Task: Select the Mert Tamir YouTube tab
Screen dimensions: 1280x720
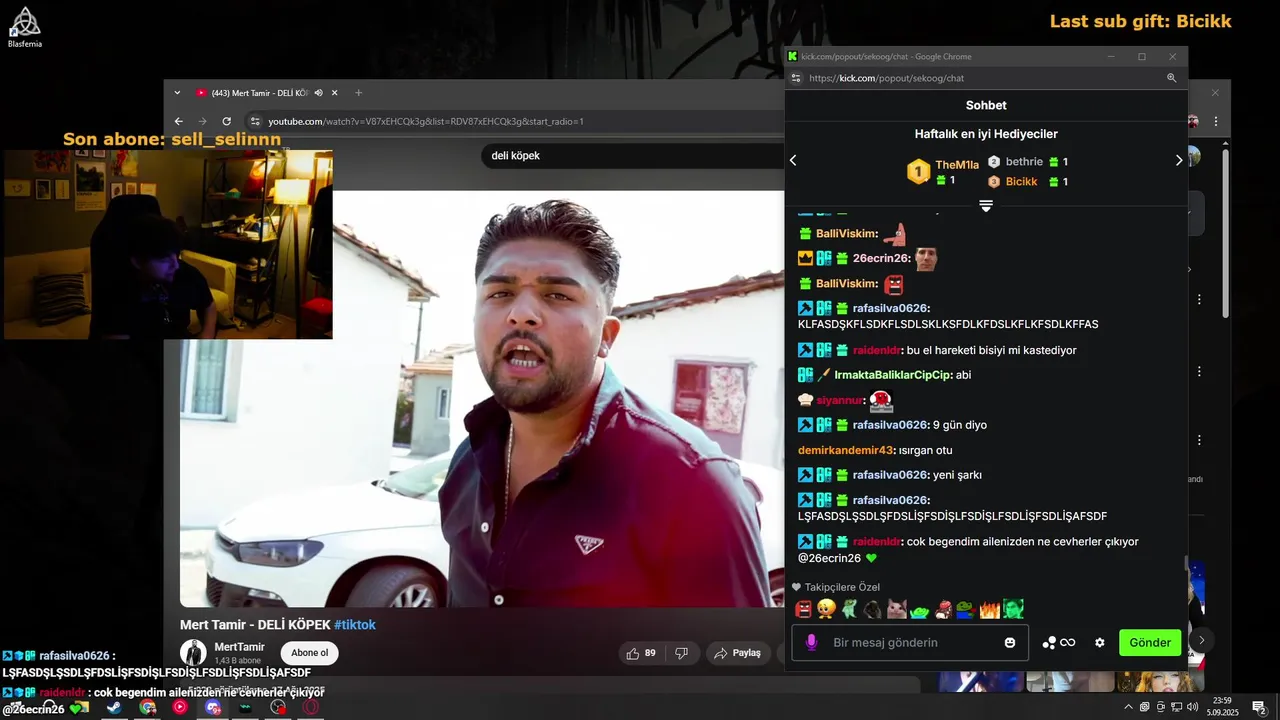Action: point(258,93)
